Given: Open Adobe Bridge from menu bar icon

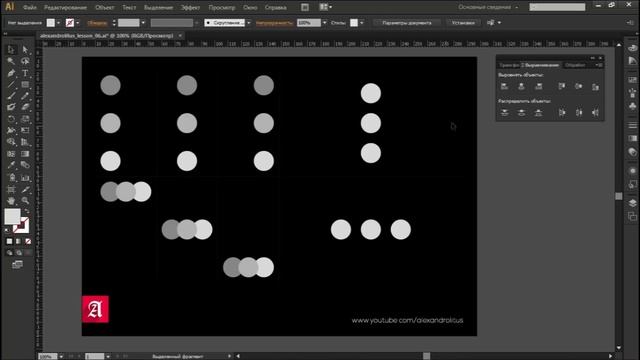Looking at the screenshot, I should click(304, 7).
